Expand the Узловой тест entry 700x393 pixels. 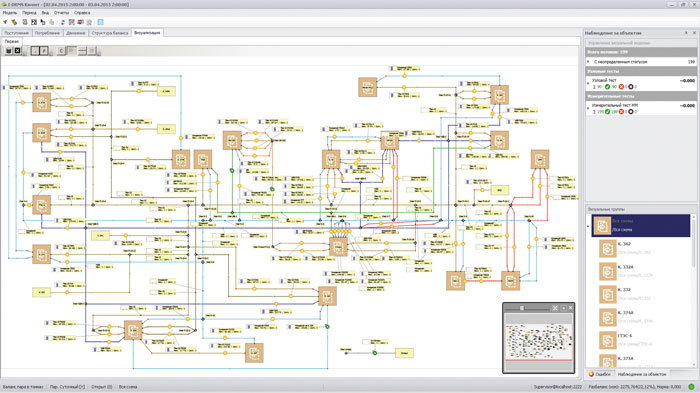point(588,83)
